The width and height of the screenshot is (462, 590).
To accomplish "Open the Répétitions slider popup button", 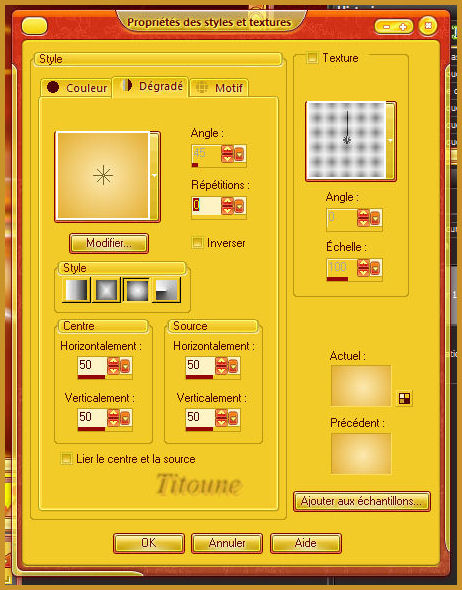I will click(239, 206).
